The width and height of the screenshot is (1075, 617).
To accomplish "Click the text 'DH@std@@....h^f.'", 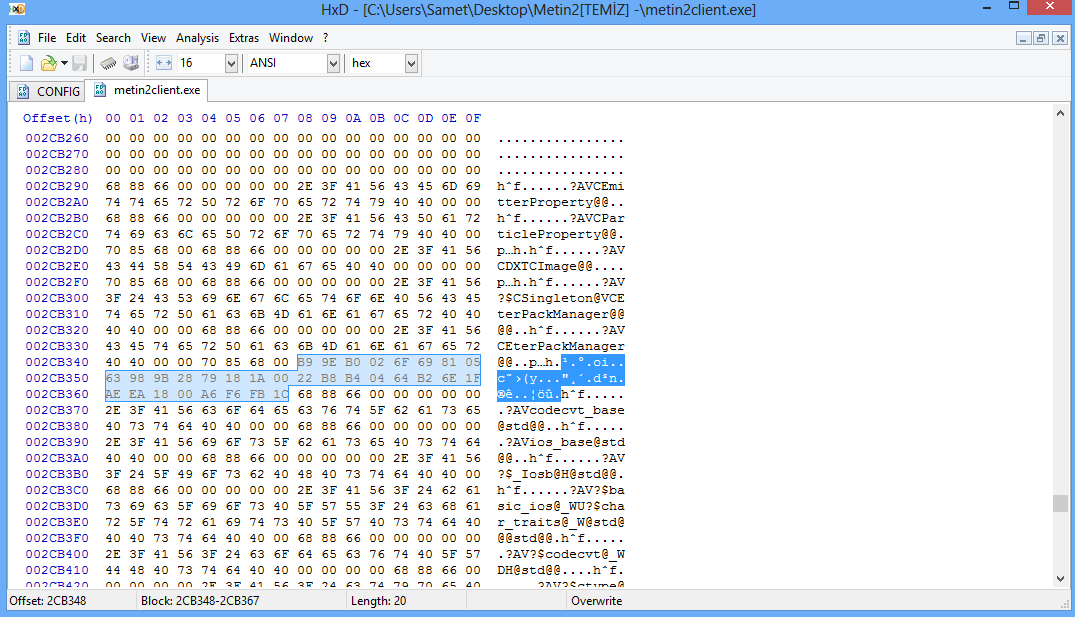I will click(x=561, y=570).
